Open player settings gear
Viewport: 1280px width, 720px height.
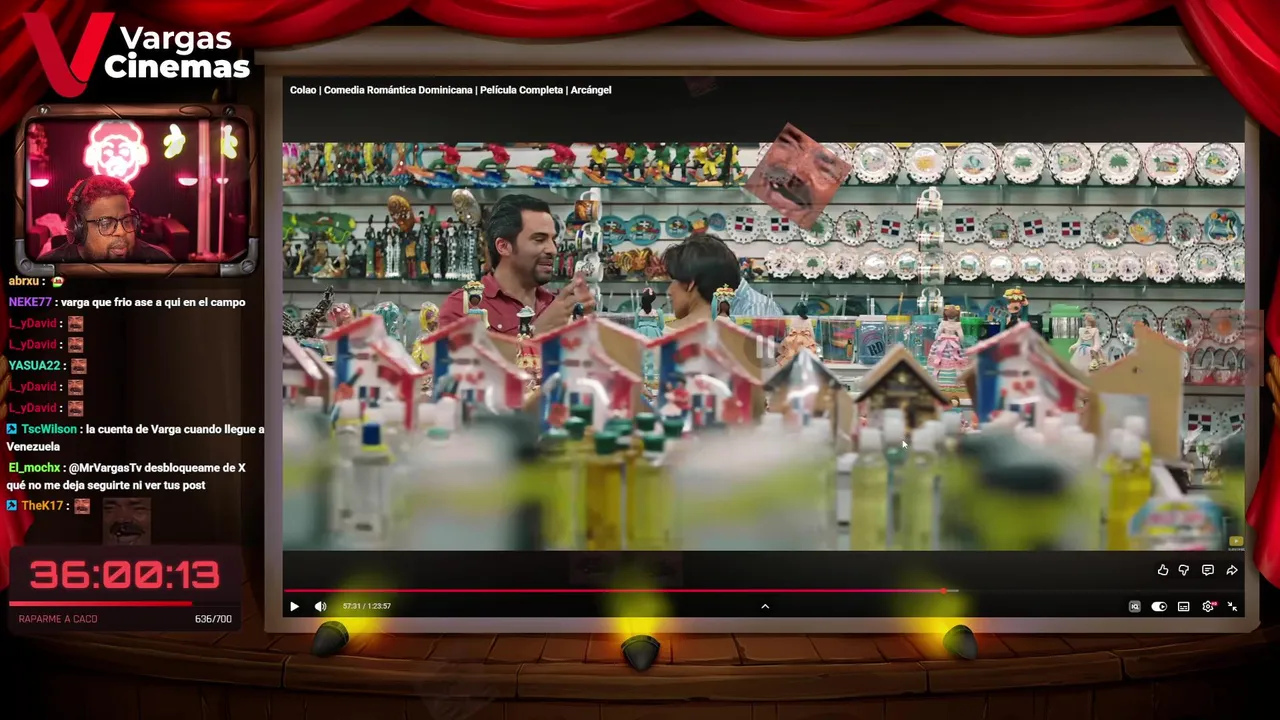coord(1208,606)
